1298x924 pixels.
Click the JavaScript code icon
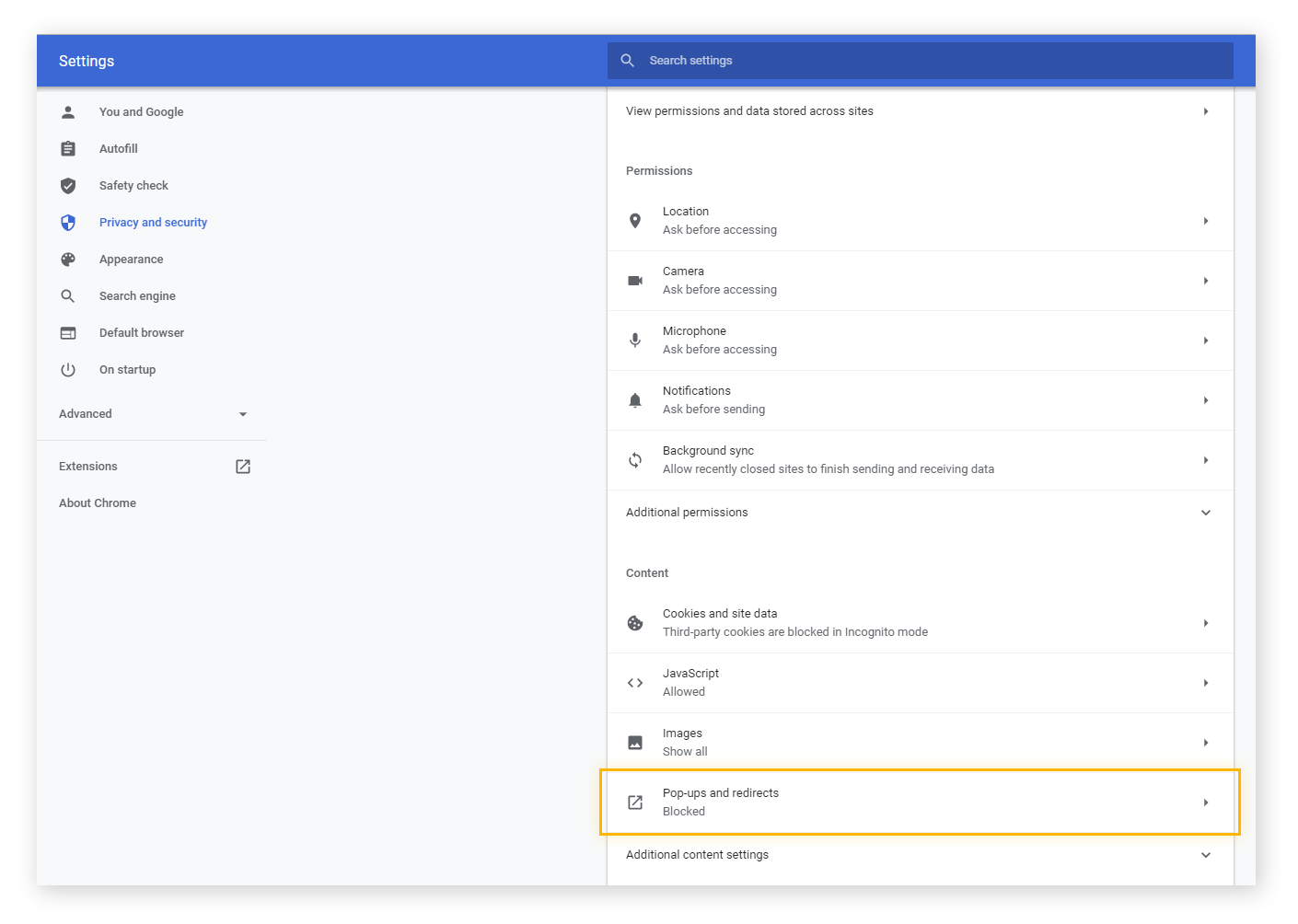(x=635, y=682)
